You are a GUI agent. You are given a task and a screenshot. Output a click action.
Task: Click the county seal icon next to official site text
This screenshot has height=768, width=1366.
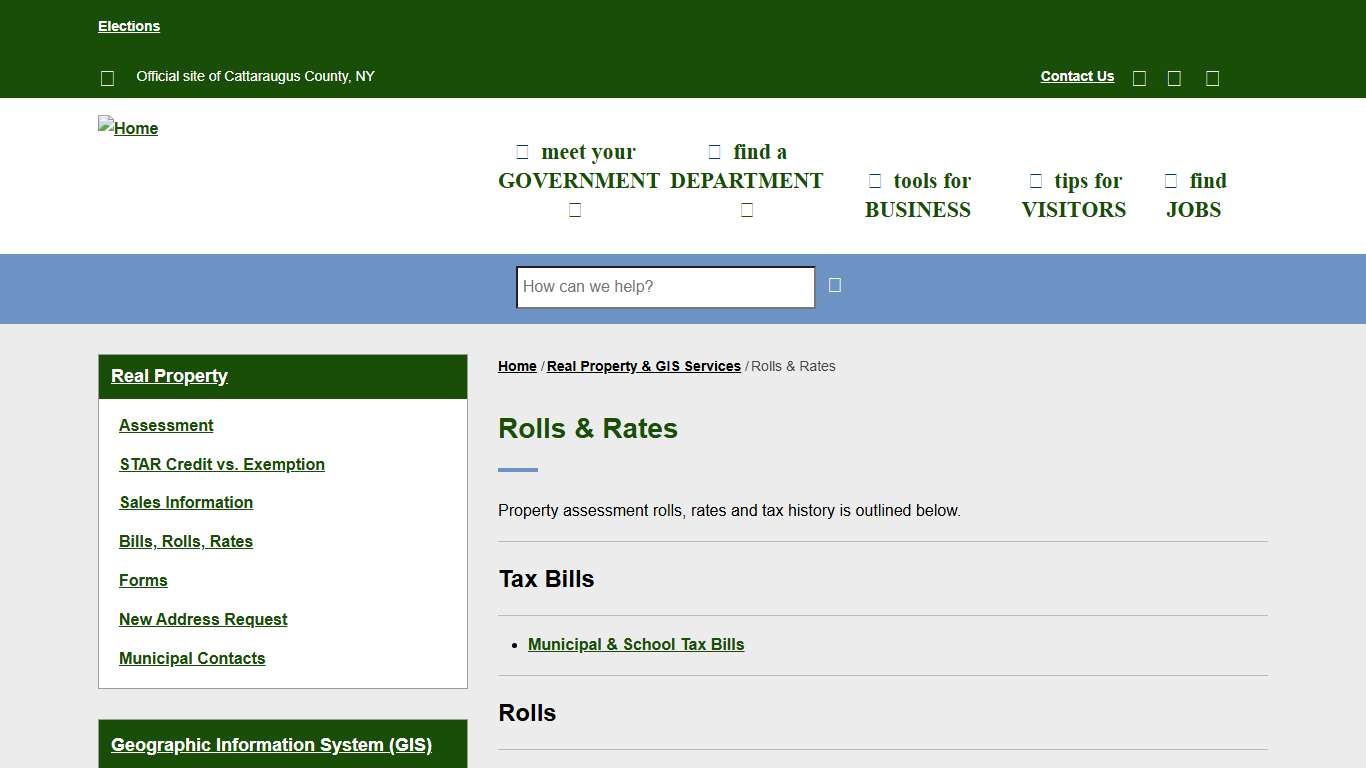(x=107, y=77)
